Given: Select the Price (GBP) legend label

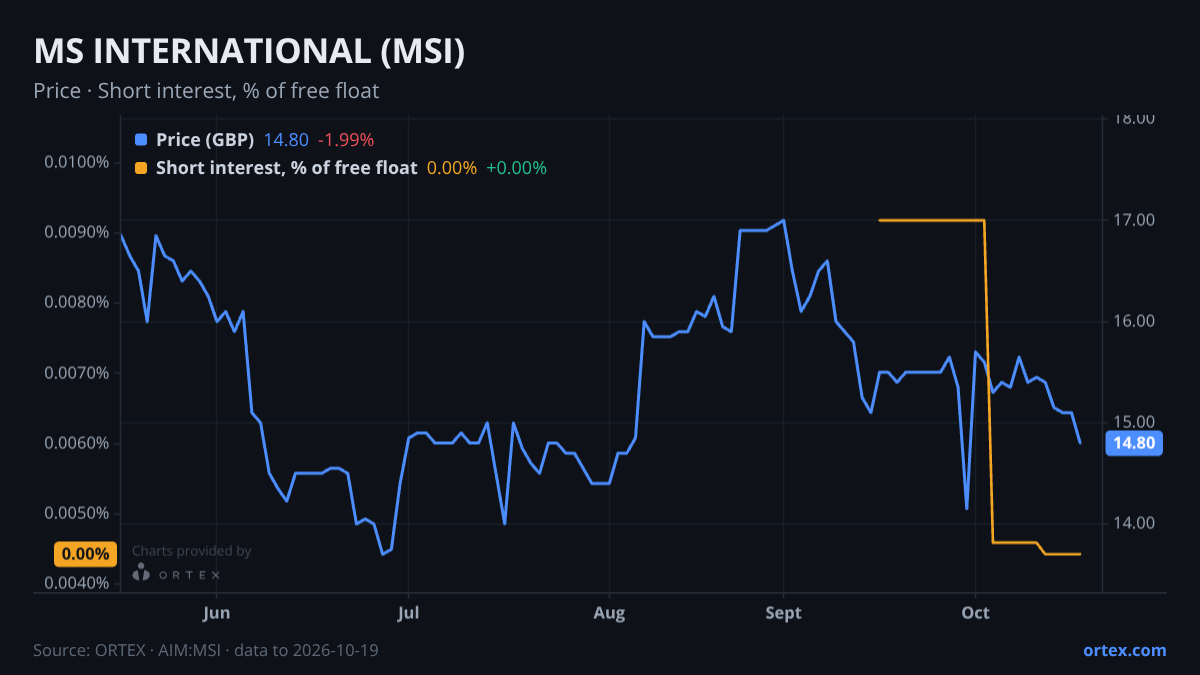Looking at the screenshot, I should point(205,140).
